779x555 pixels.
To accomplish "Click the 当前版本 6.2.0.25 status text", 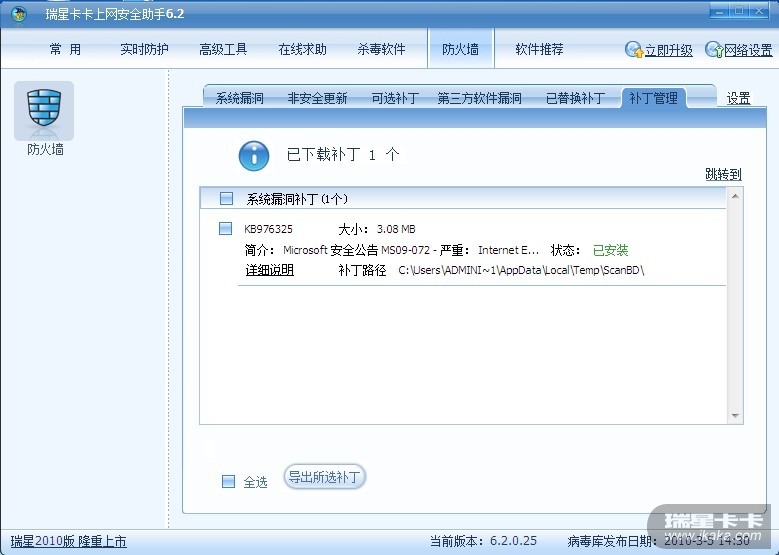I will (483, 541).
